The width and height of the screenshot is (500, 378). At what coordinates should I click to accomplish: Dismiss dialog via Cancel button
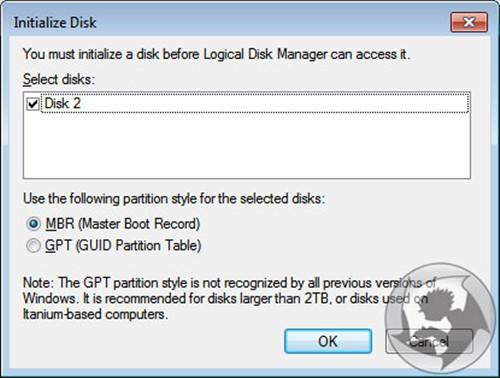coord(429,341)
